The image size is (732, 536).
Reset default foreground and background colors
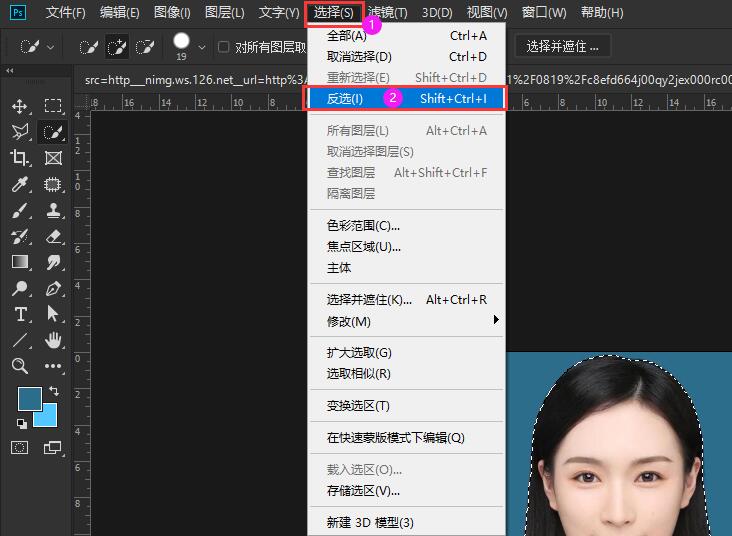22,423
